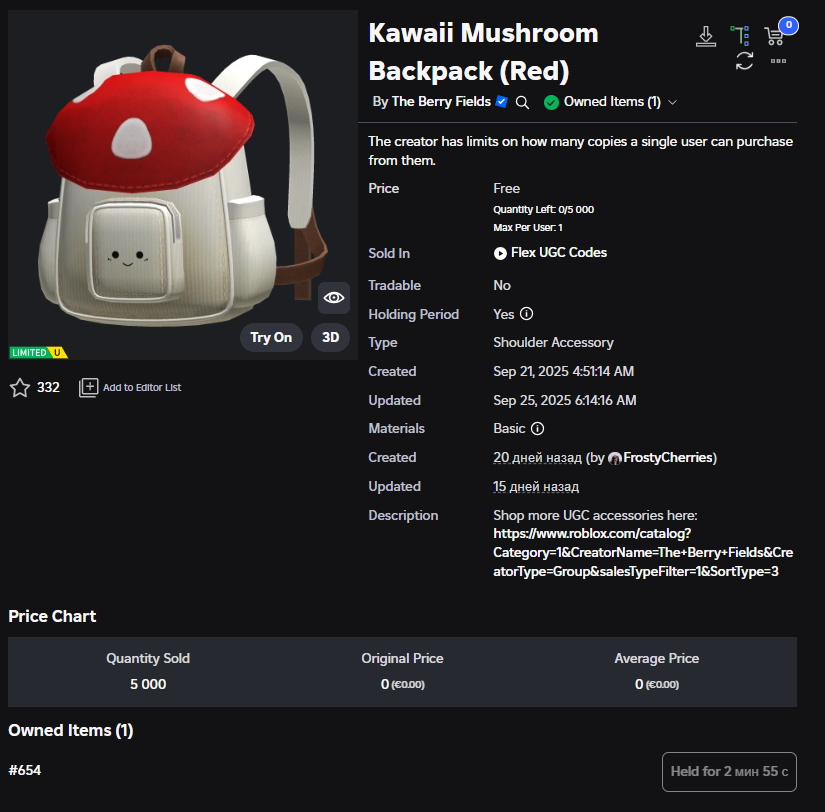Click the Original Price value
This screenshot has height=812, width=825.
[x=403, y=684]
